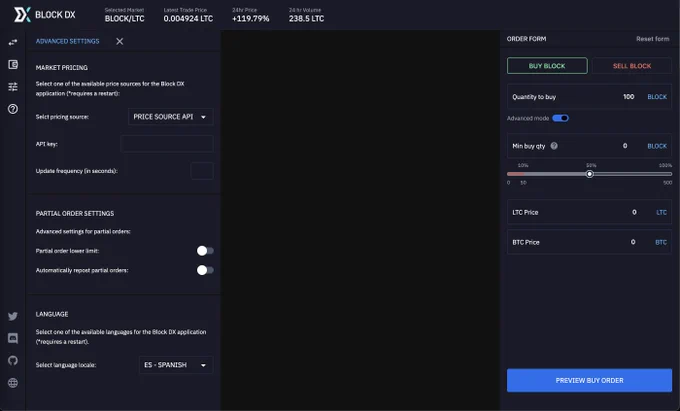680x411 pixels.
Task: Enable the Partial order lower limit toggle
Action: coord(205,251)
